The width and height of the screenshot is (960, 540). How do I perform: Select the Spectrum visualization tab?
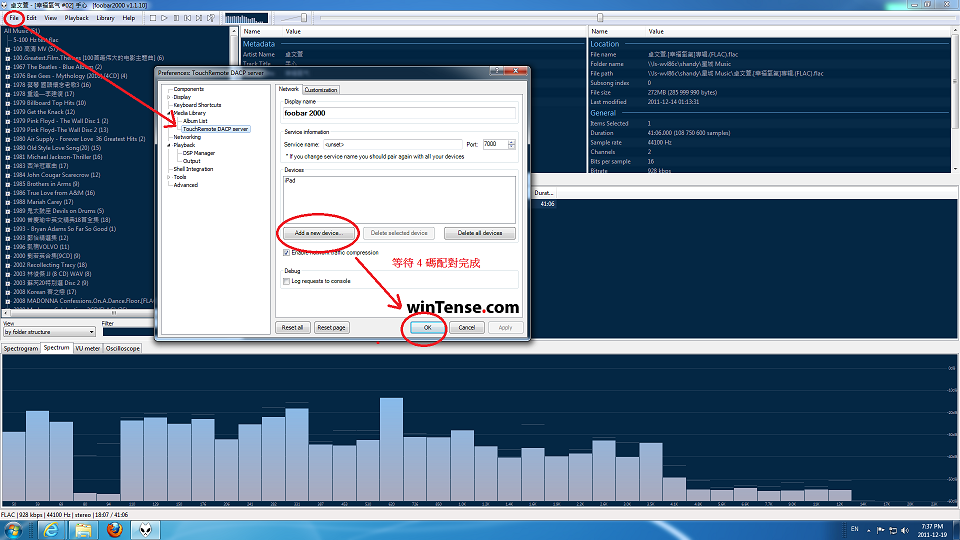(x=56, y=348)
